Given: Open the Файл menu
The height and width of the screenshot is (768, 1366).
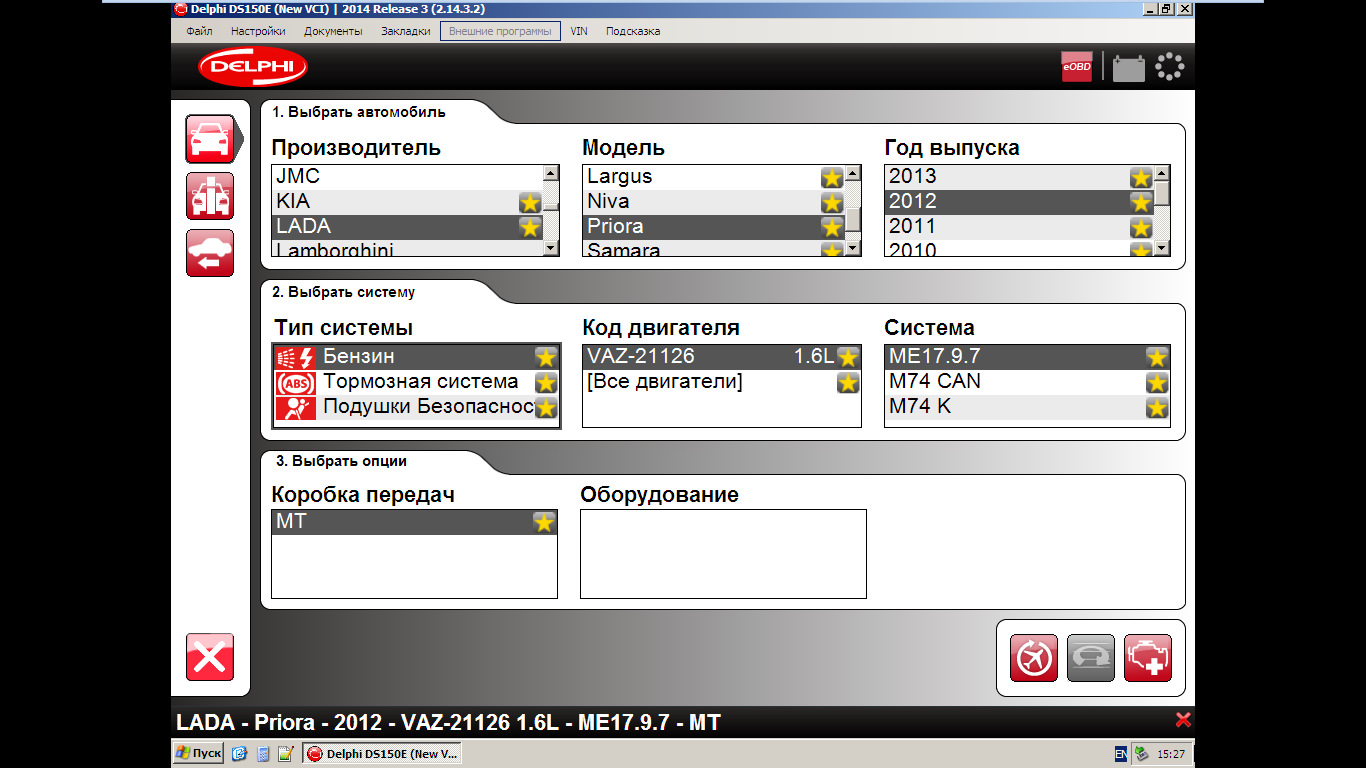Looking at the screenshot, I should click(x=199, y=31).
